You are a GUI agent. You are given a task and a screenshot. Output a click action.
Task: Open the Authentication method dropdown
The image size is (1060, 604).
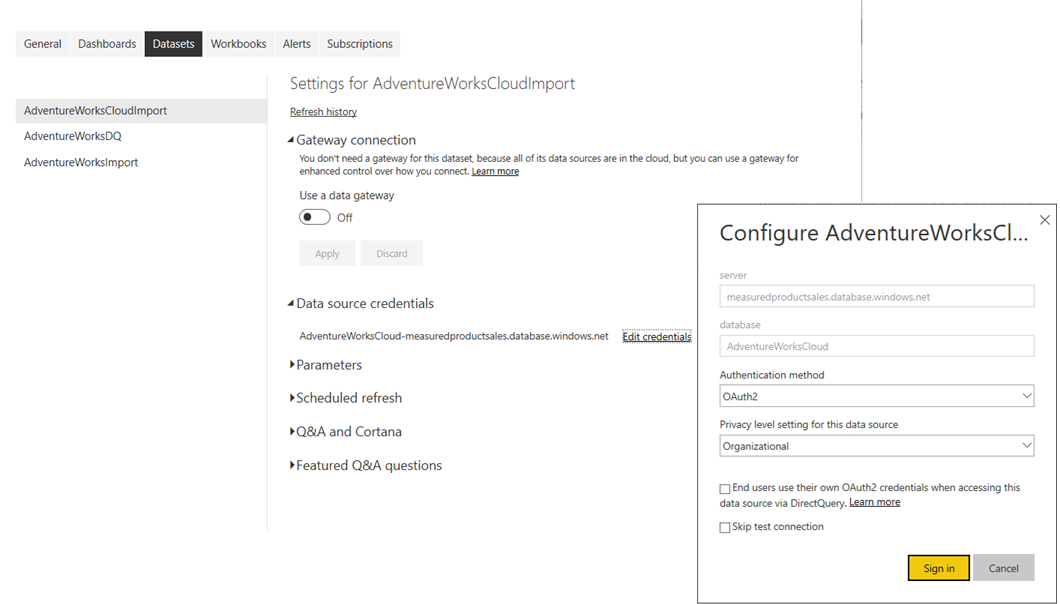(x=876, y=395)
